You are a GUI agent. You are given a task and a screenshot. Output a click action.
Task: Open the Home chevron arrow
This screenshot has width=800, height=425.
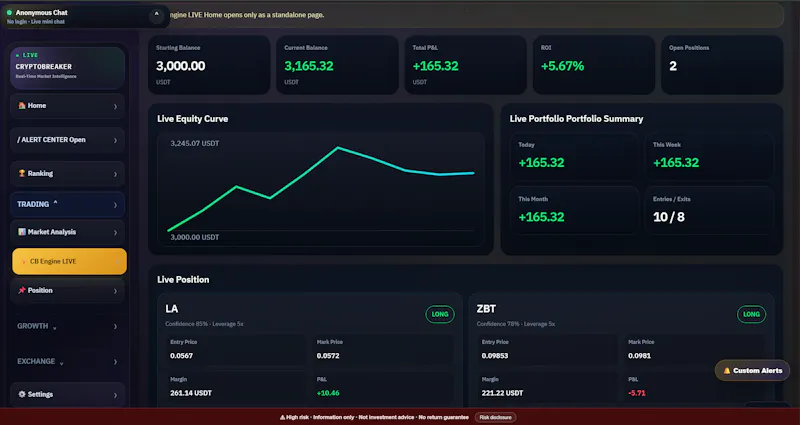(115, 106)
